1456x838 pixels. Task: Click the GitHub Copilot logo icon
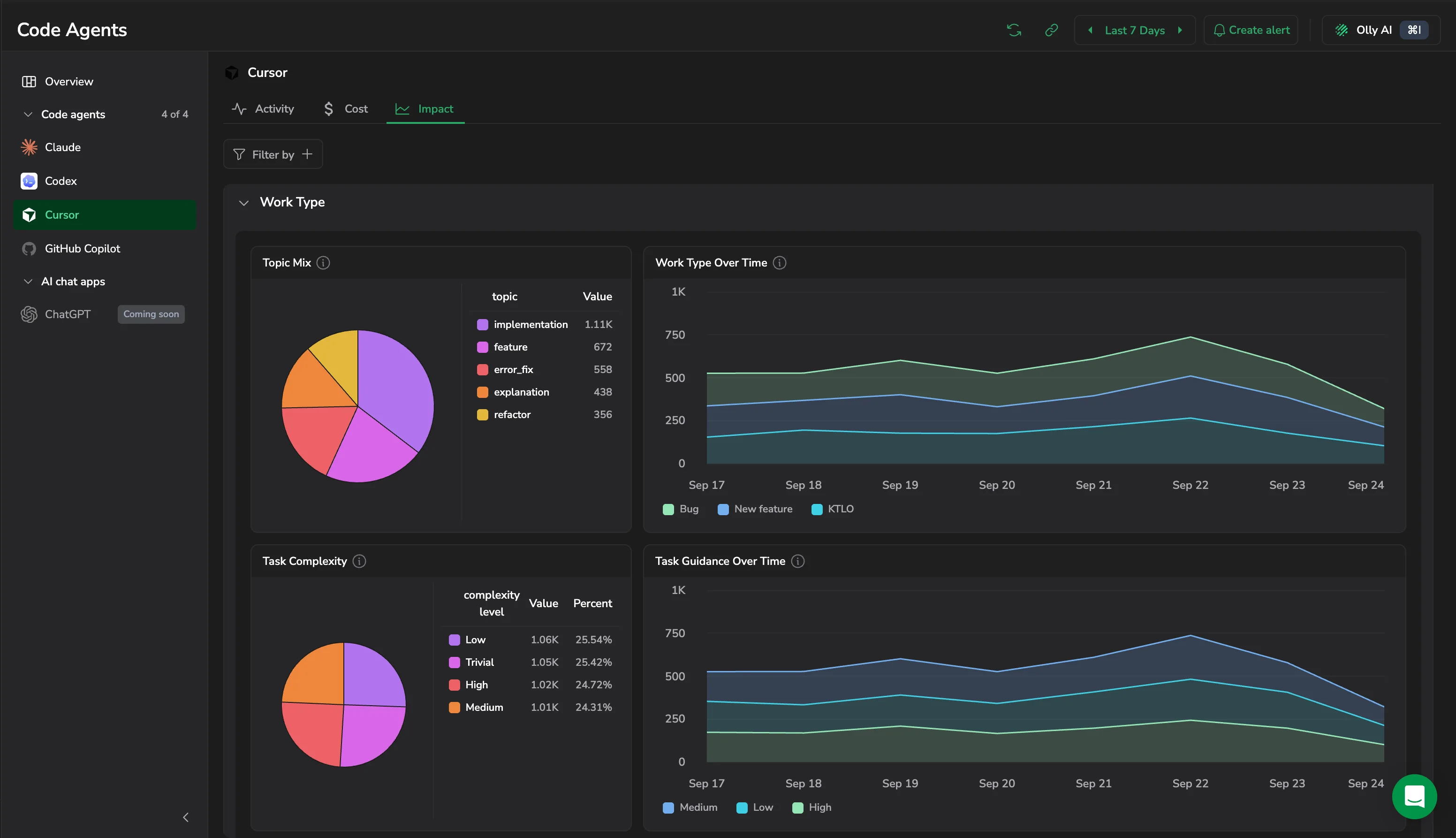coord(29,249)
